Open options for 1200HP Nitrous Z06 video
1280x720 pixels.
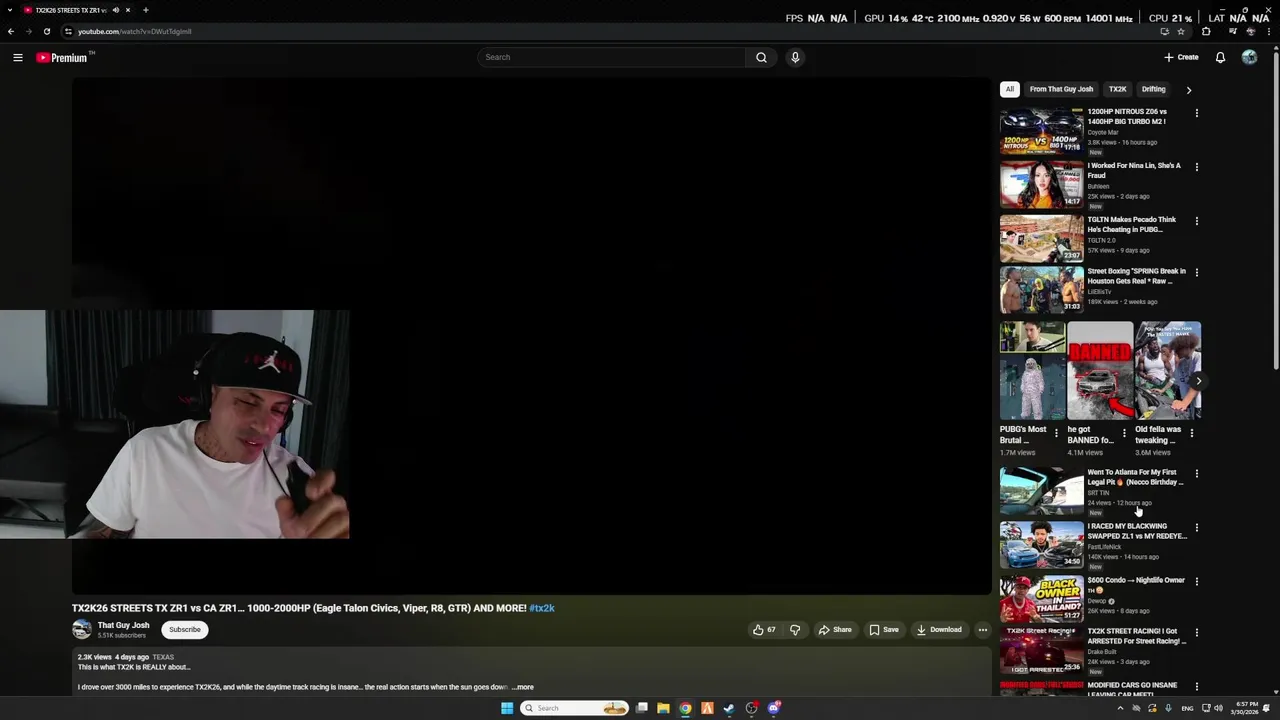pyautogui.click(x=1196, y=113)
